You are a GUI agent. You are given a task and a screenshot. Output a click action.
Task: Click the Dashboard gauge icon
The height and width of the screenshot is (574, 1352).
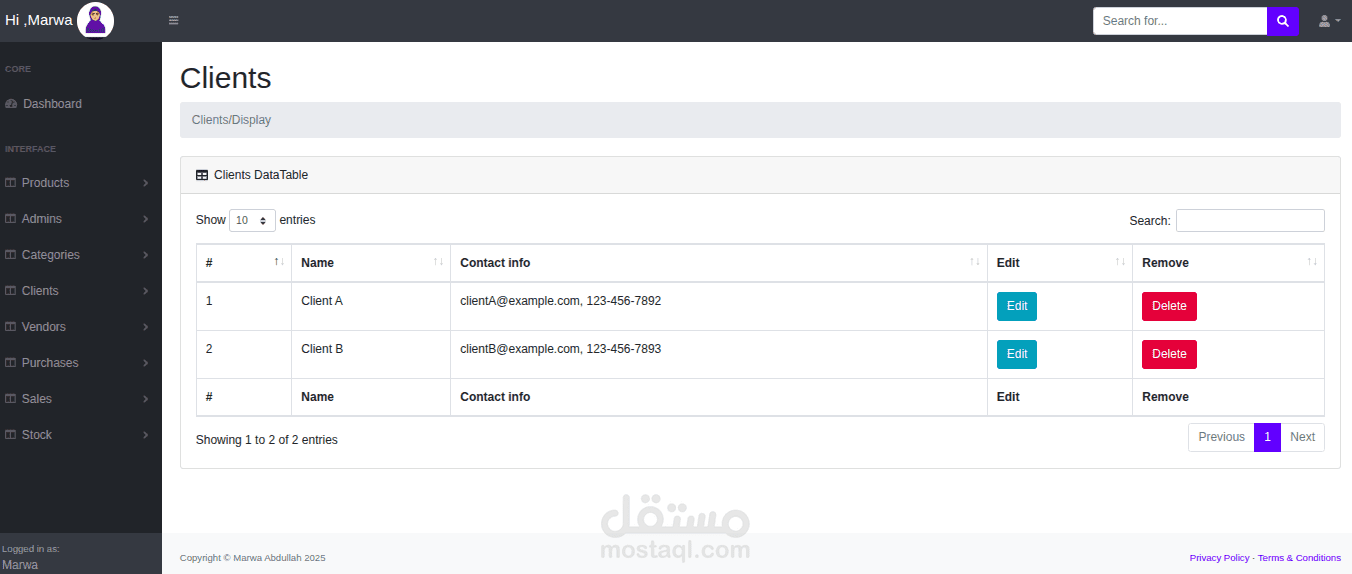[x=11, y=104]
